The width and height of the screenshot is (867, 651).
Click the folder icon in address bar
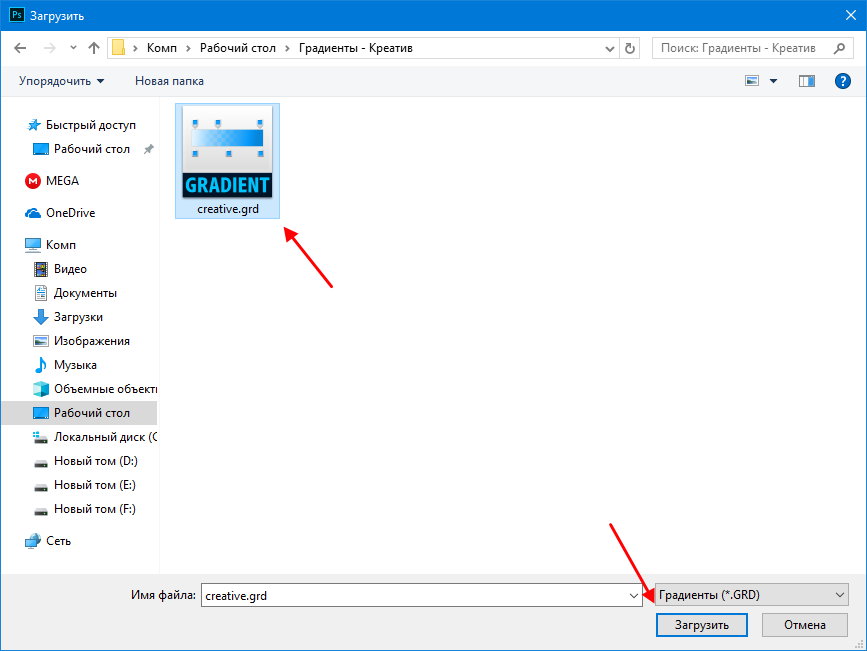(118, 48)
